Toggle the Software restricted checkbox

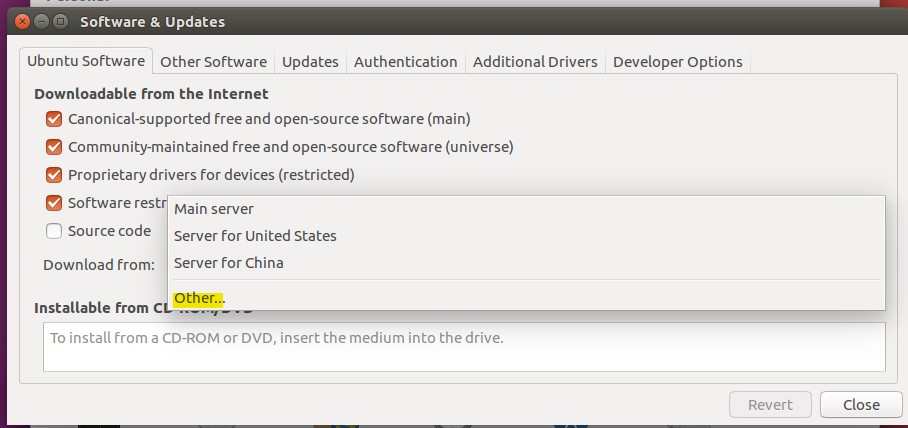click(54, 203)
